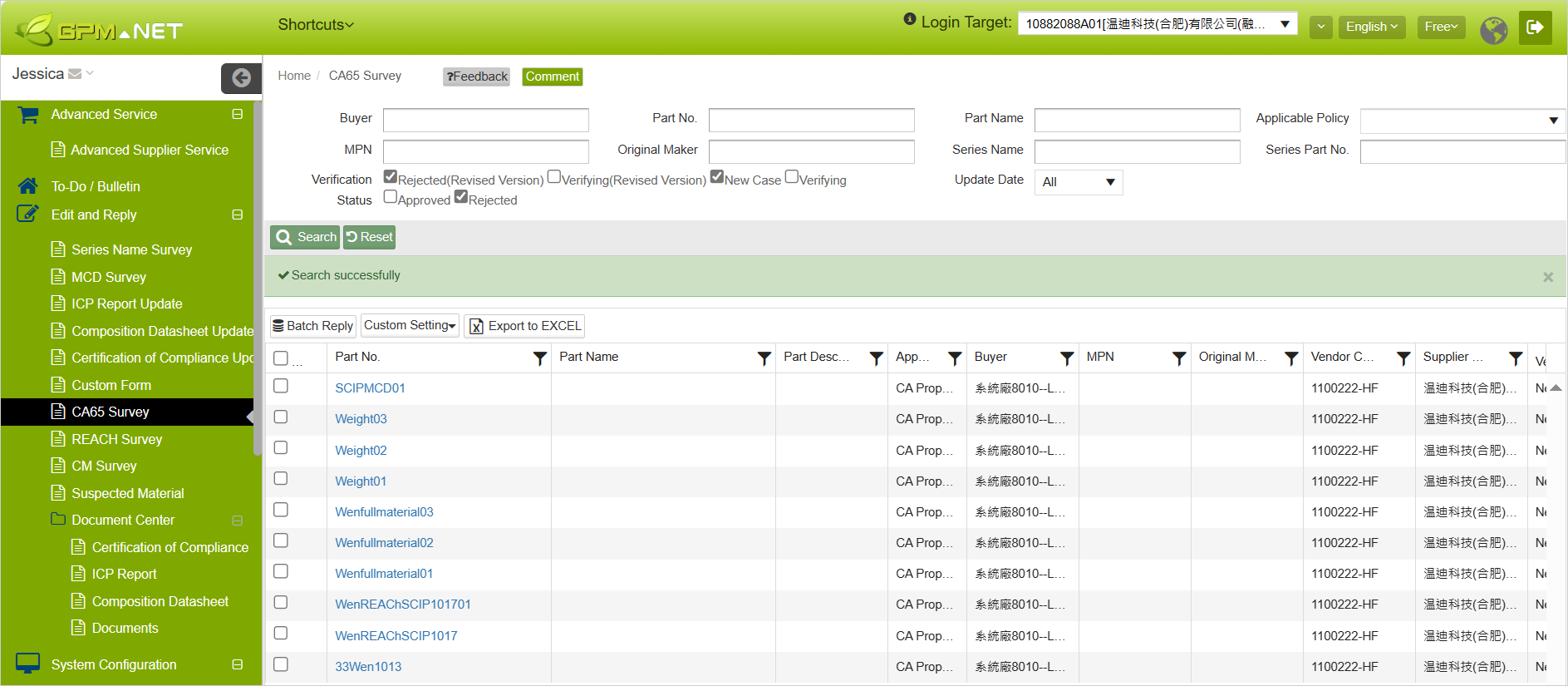This screenshot has width=1568, height=686.
Task: Toggle the select-all header checkbox
Action: click(281, 358)
